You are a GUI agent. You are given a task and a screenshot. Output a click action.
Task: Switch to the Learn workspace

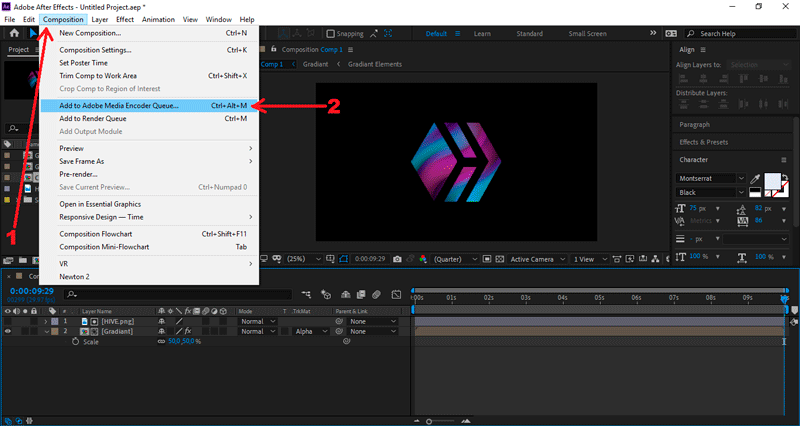(x=482, y=34)
